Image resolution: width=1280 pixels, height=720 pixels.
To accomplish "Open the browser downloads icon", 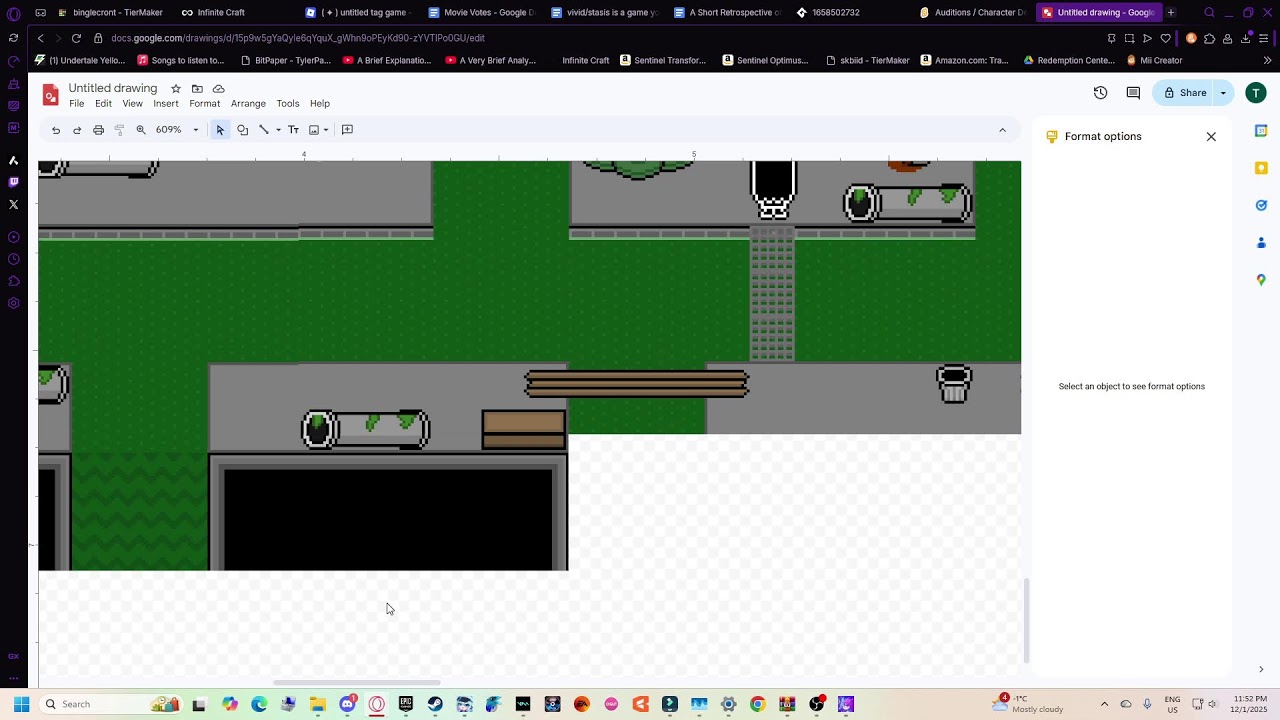I will coord(1246,38).
